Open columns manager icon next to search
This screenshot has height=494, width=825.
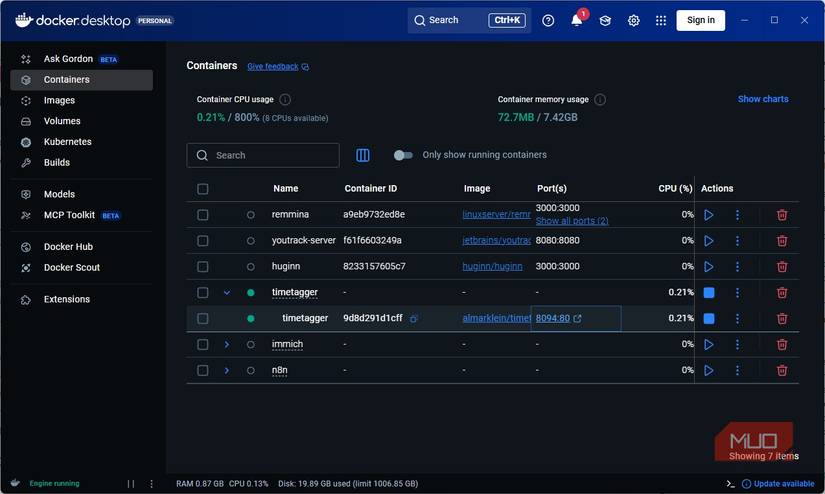(363, 155)
